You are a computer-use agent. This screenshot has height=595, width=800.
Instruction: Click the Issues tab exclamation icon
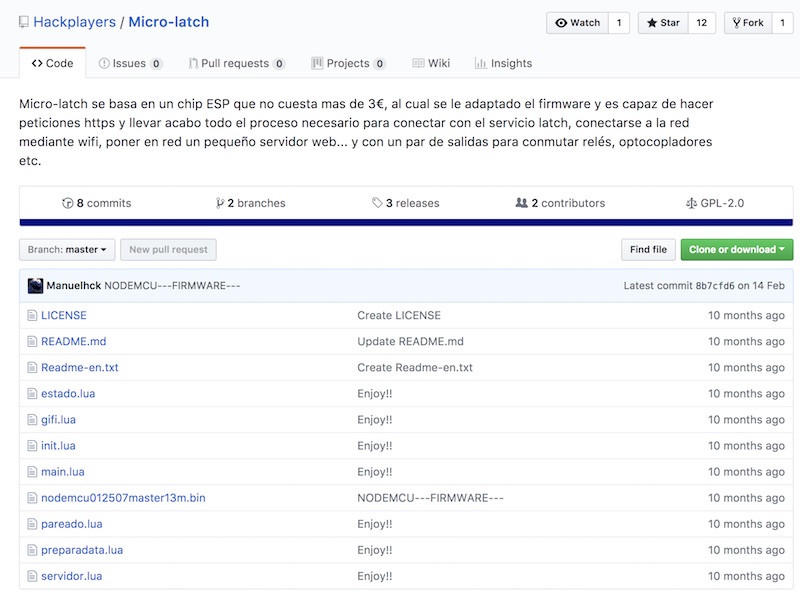(104, 63)
